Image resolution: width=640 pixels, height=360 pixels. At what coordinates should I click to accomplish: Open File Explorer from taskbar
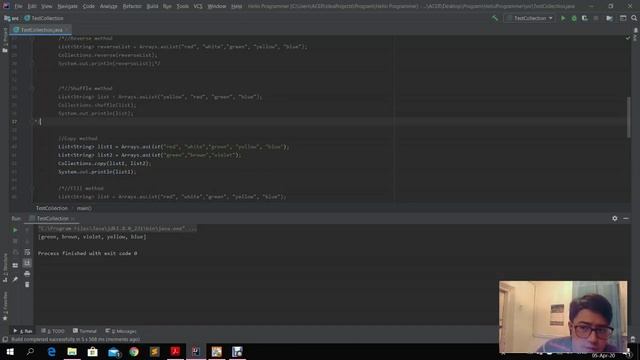pos(72,352)
